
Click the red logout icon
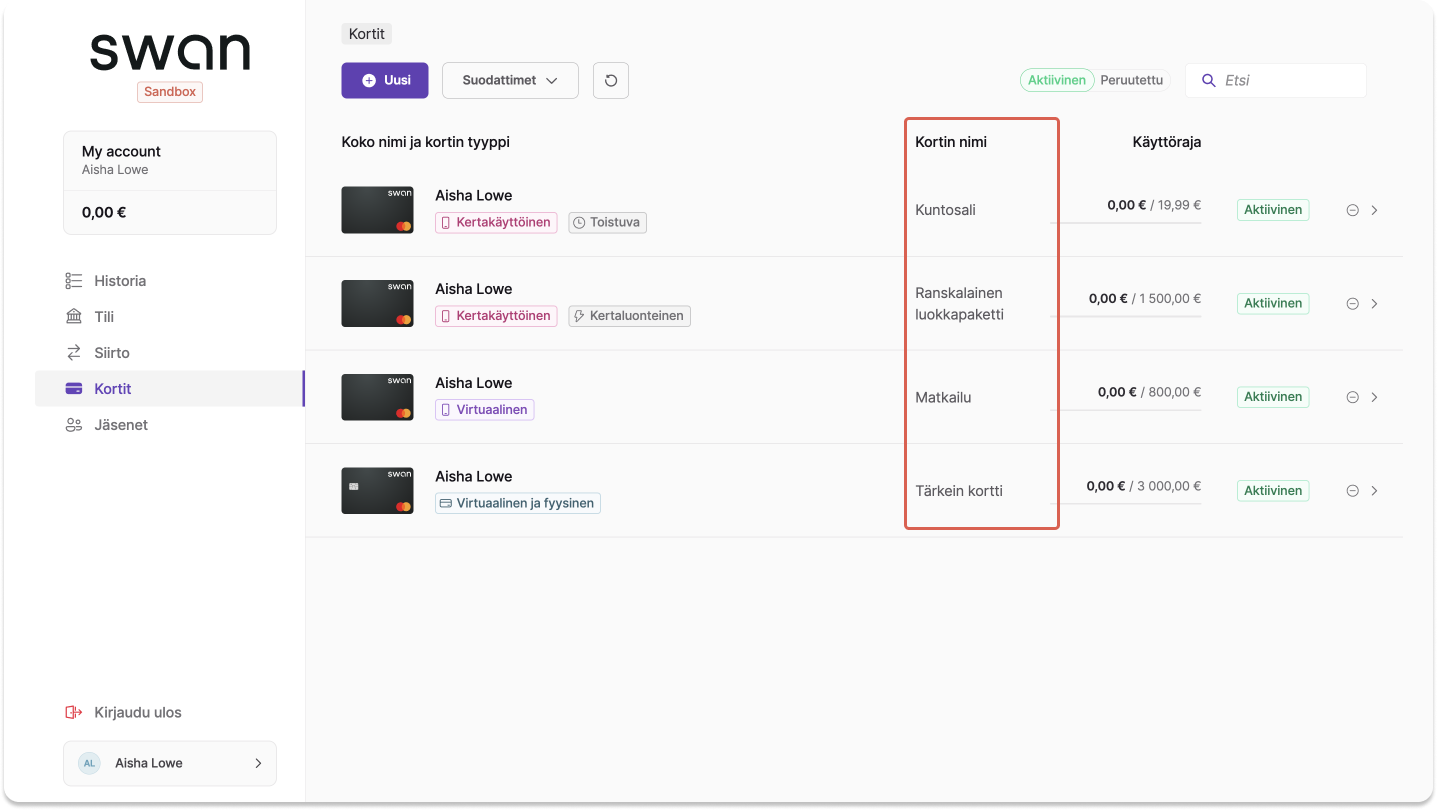(x=73, y=713)
